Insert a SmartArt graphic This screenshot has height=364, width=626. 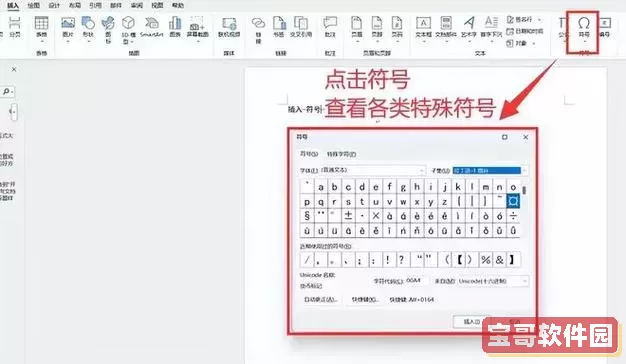tap(152, 26)
